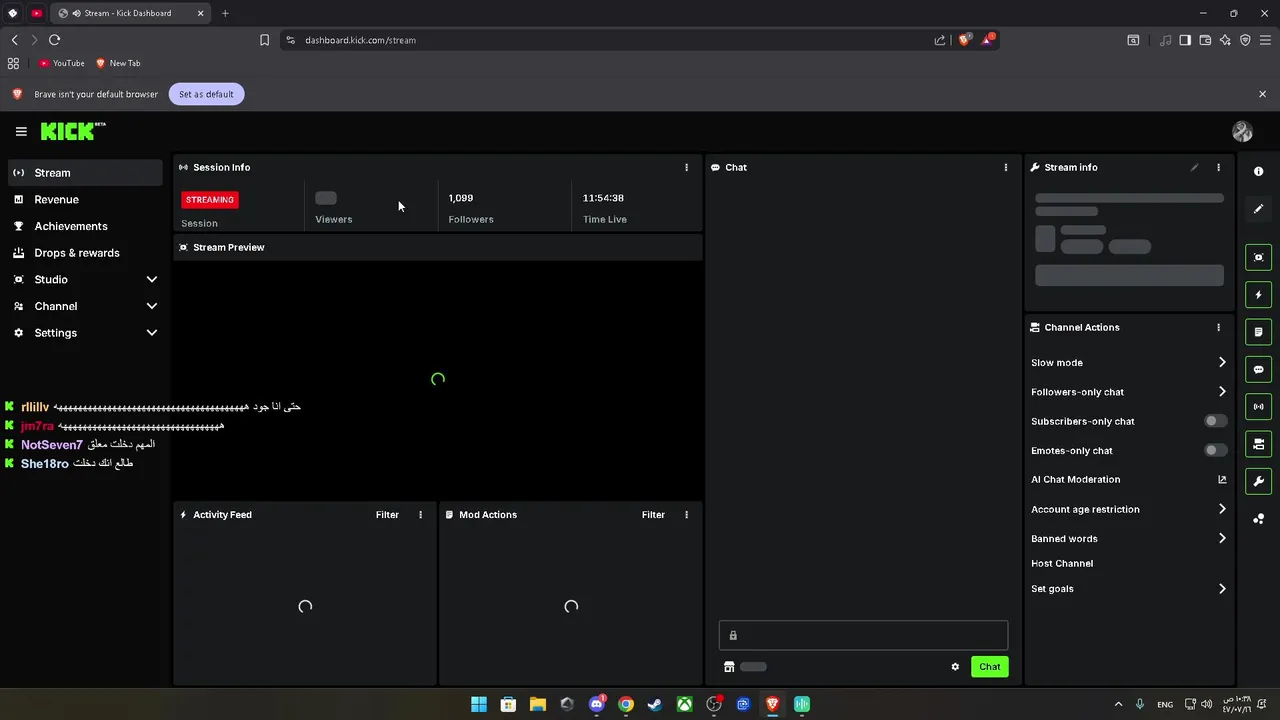Dismiss the default browser notification bar
The width and height of the screenshot is (1280, 720).
[x=1262, y=94]
